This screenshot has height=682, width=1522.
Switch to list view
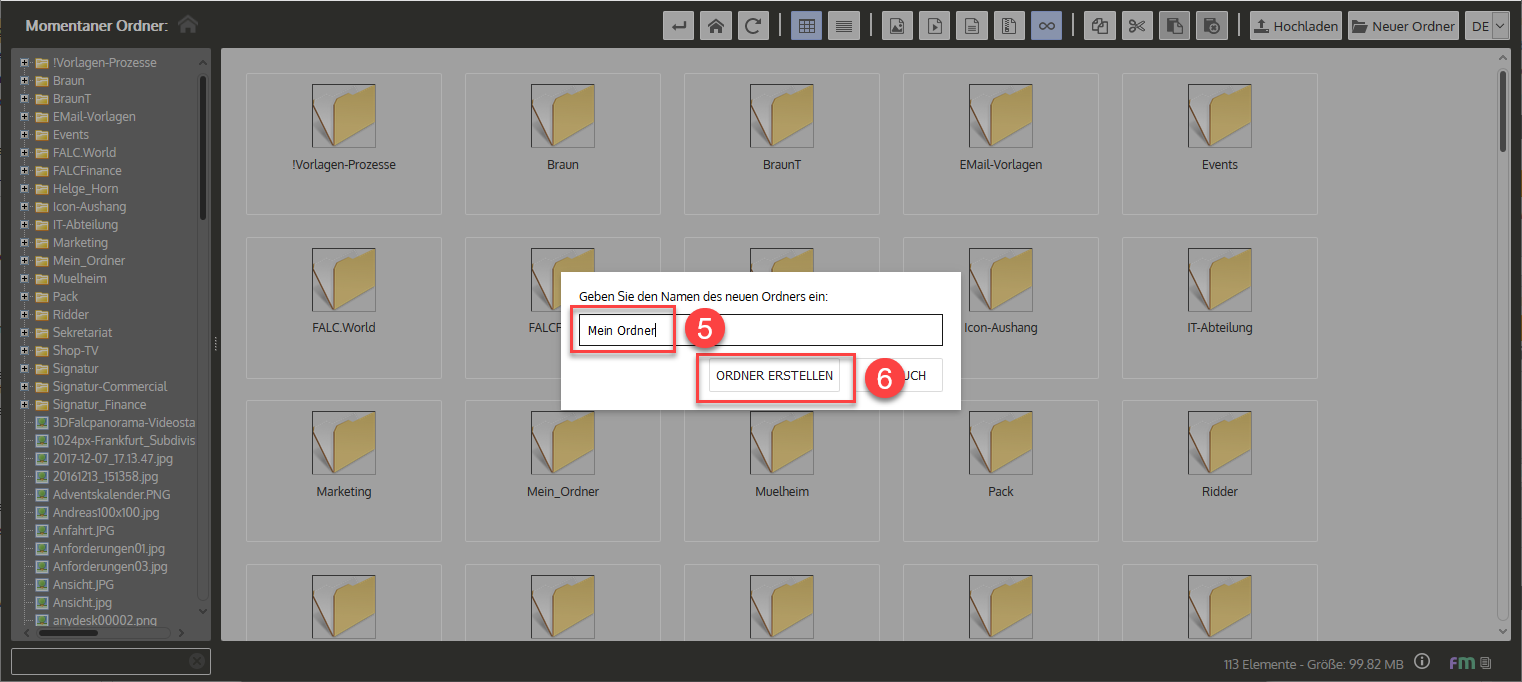(x=844, y=26)
